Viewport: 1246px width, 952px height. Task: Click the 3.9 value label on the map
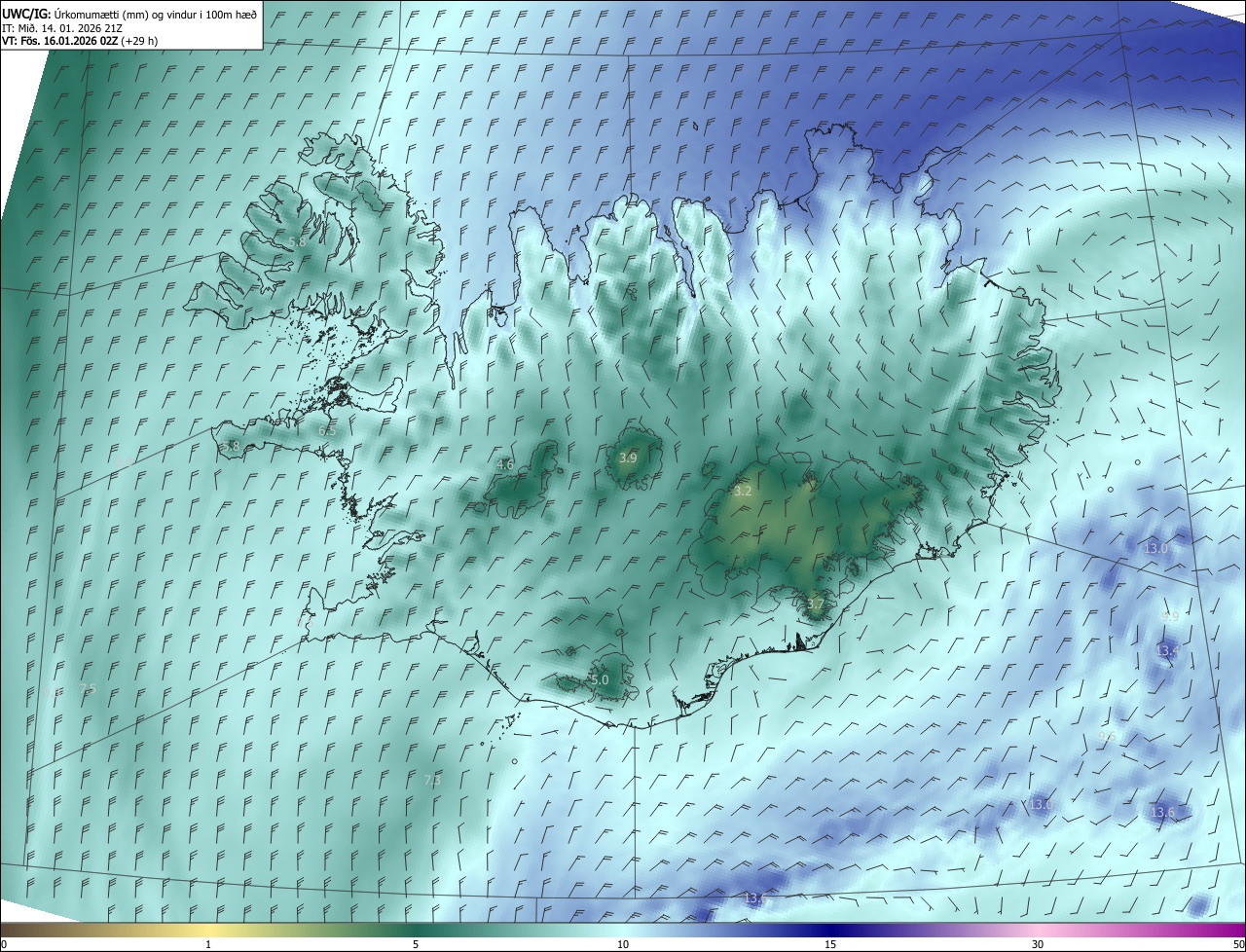628,458
